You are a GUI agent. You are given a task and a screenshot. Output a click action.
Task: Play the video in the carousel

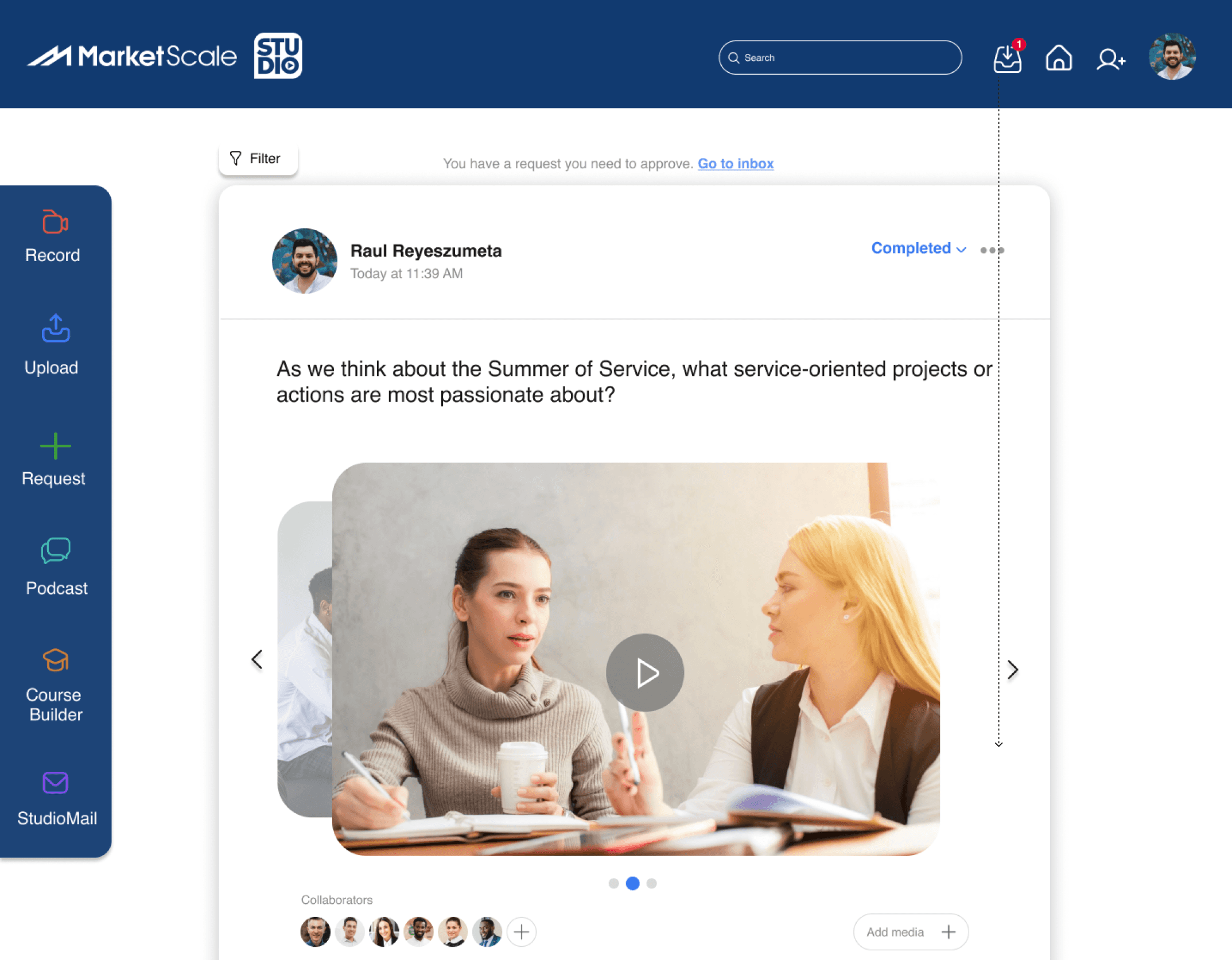[x=644, y=673]
